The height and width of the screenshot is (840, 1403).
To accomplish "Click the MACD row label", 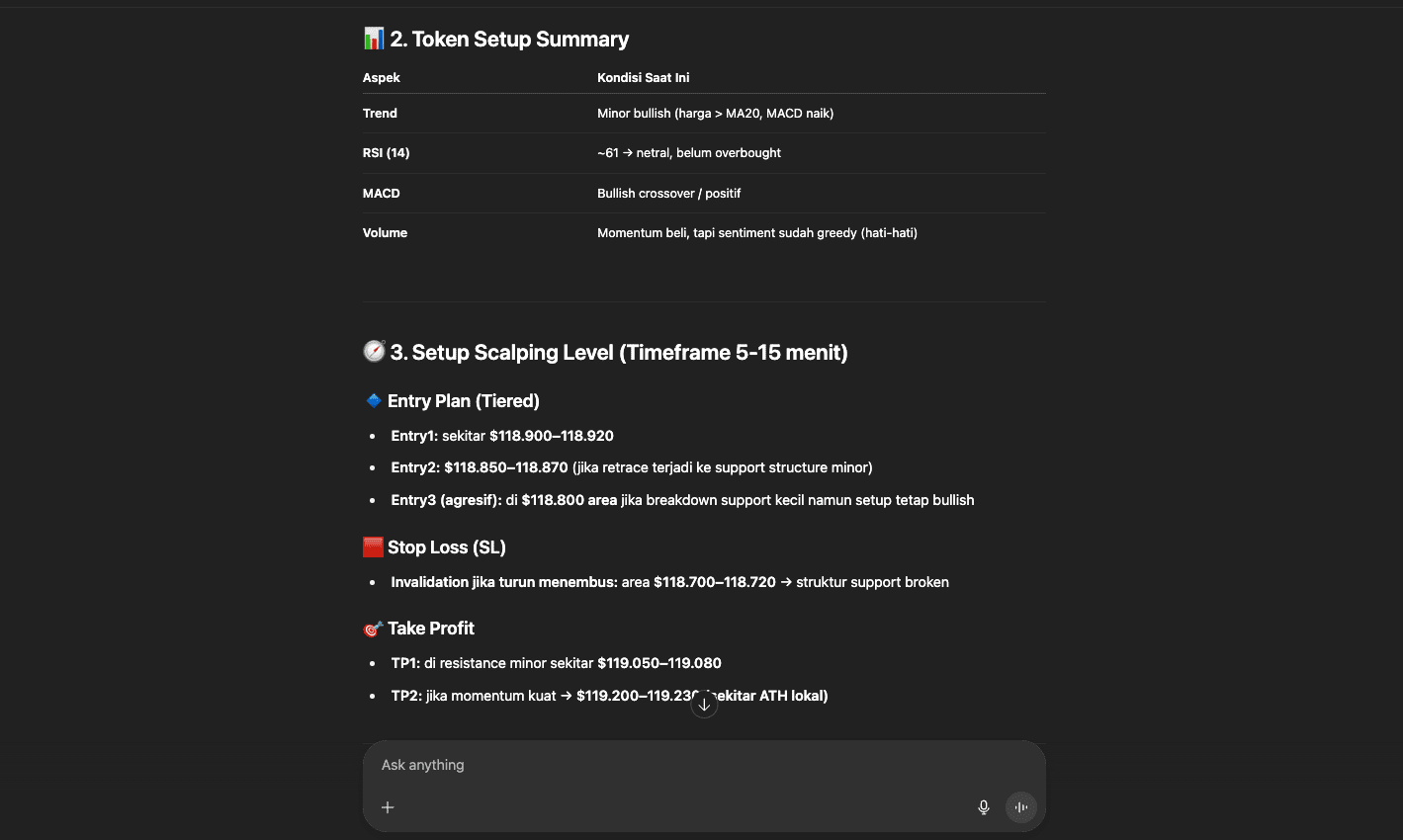I will pos(382,194).
